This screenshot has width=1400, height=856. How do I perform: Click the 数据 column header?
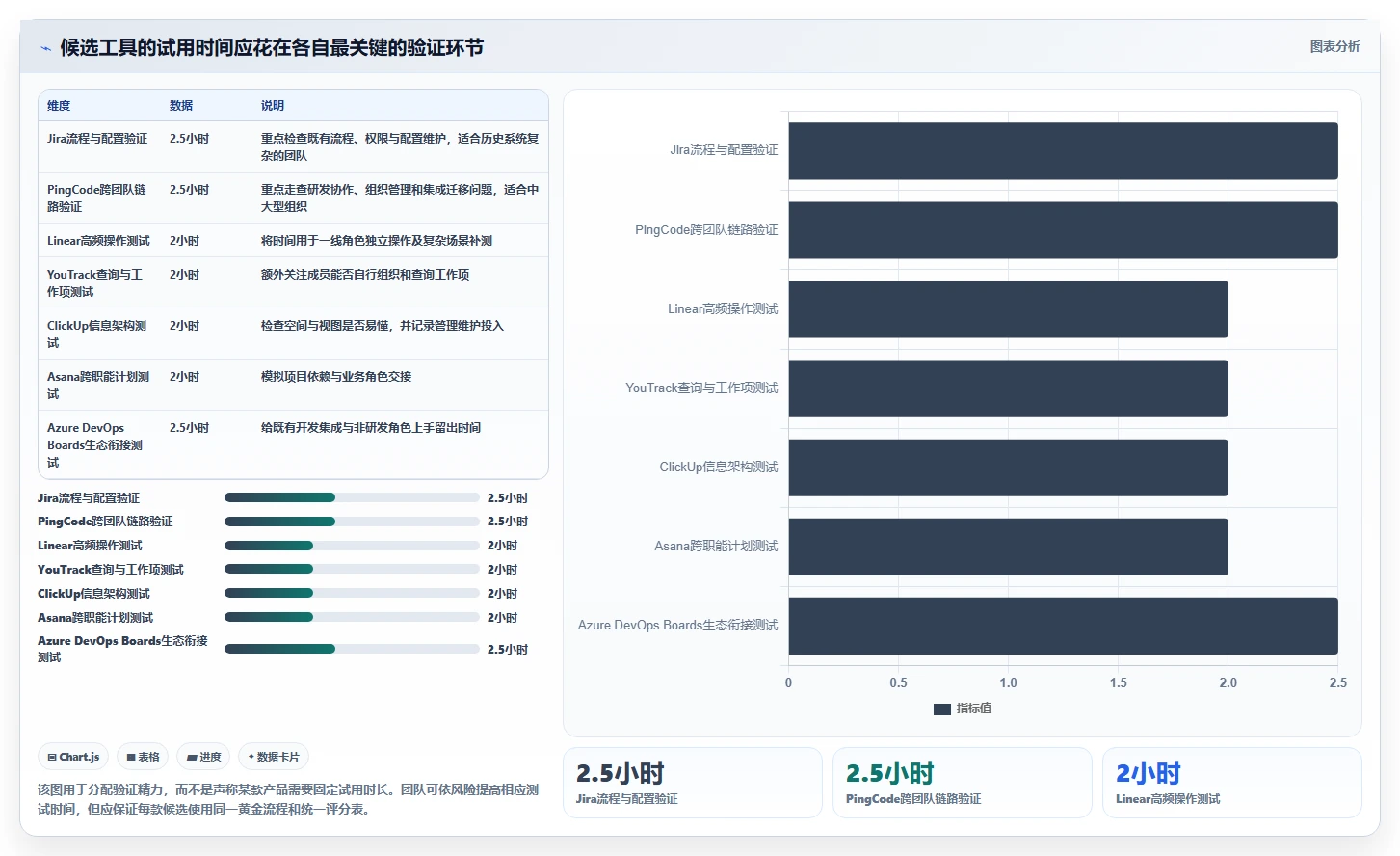pos(181,106)
